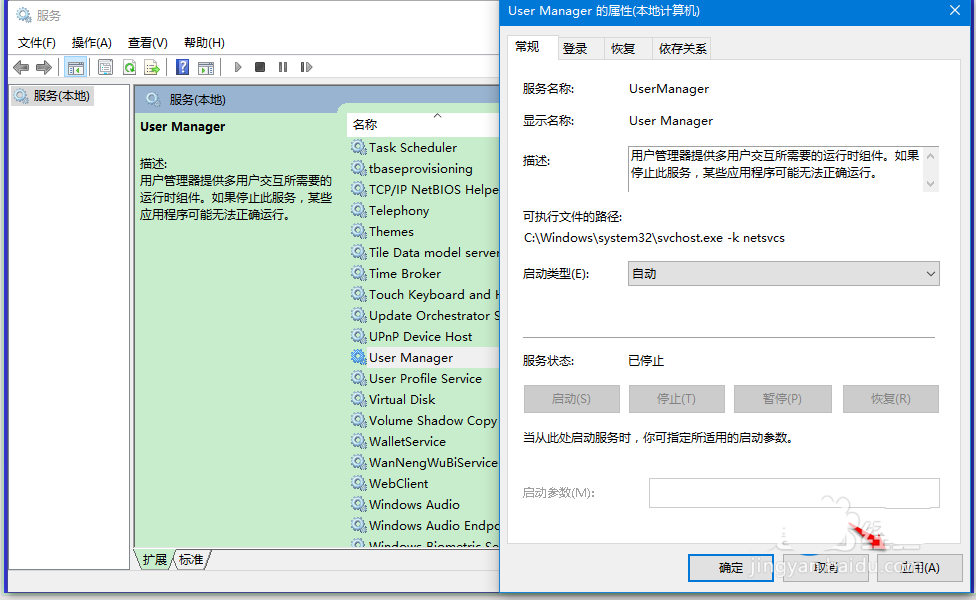Click the export list icon
The image size is (976, 600).
(x=152, y=67)
